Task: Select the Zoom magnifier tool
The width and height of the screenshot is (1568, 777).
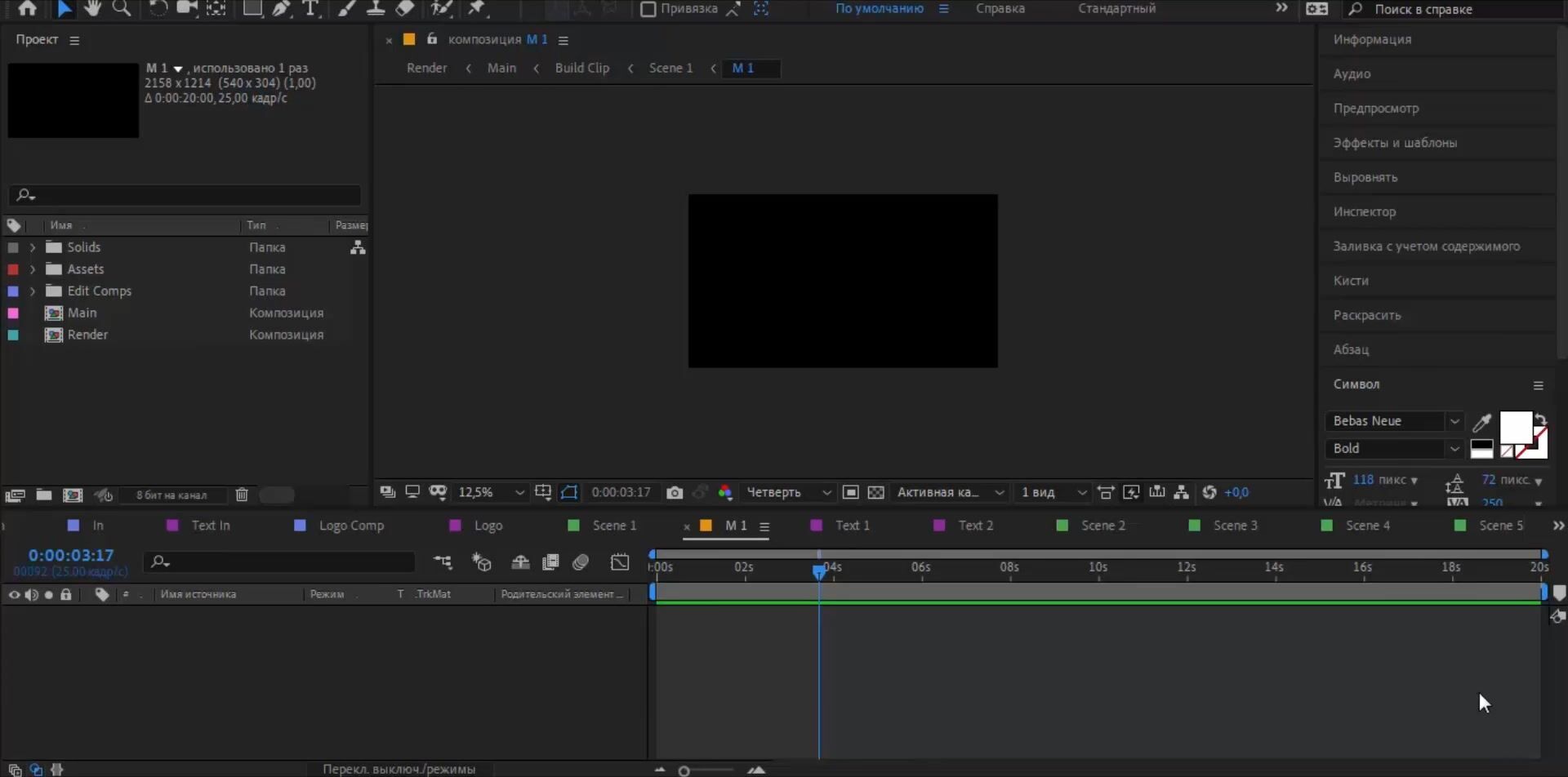Action: [122, 8]
